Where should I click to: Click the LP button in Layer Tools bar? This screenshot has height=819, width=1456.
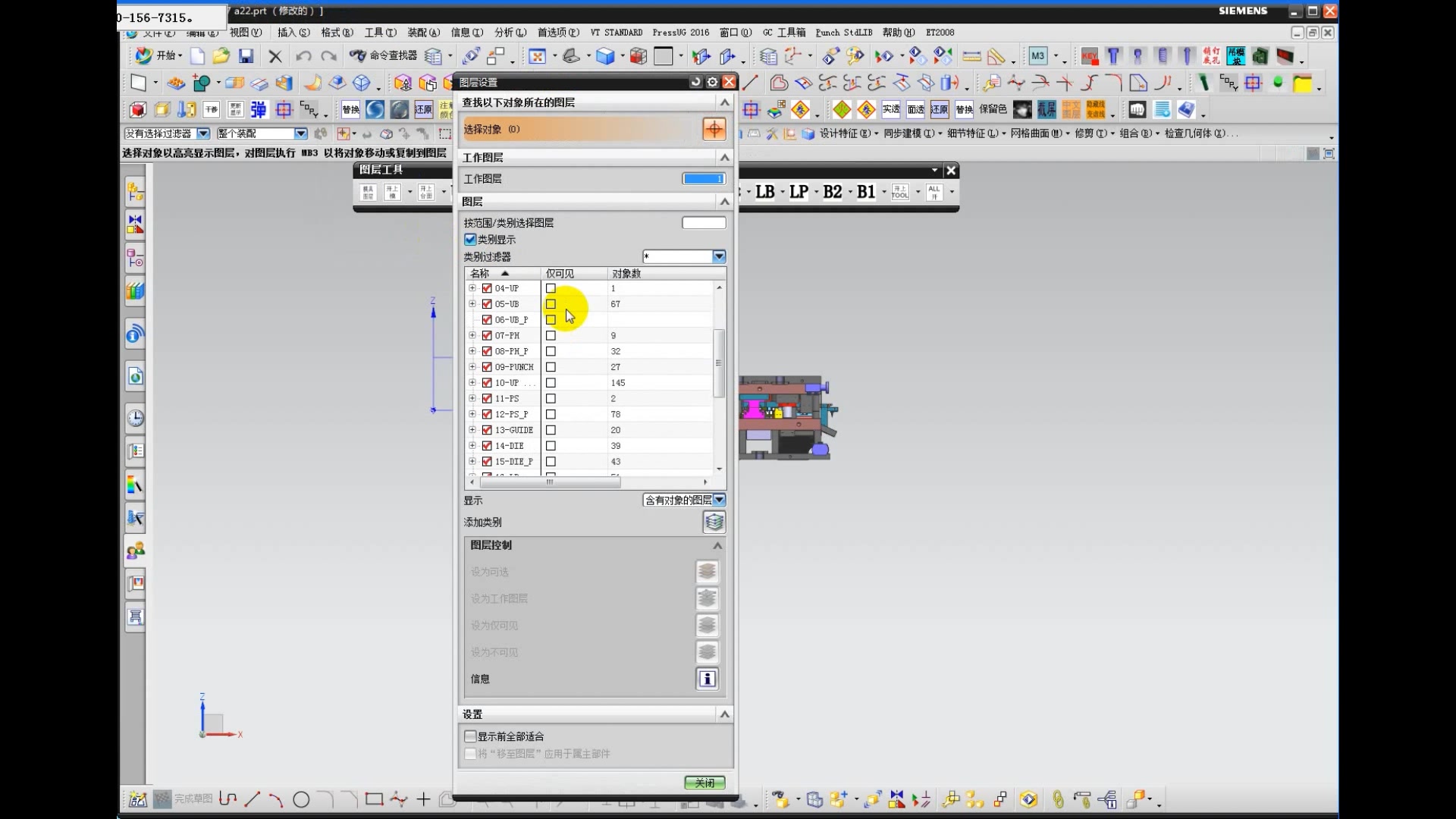(799, 192)
